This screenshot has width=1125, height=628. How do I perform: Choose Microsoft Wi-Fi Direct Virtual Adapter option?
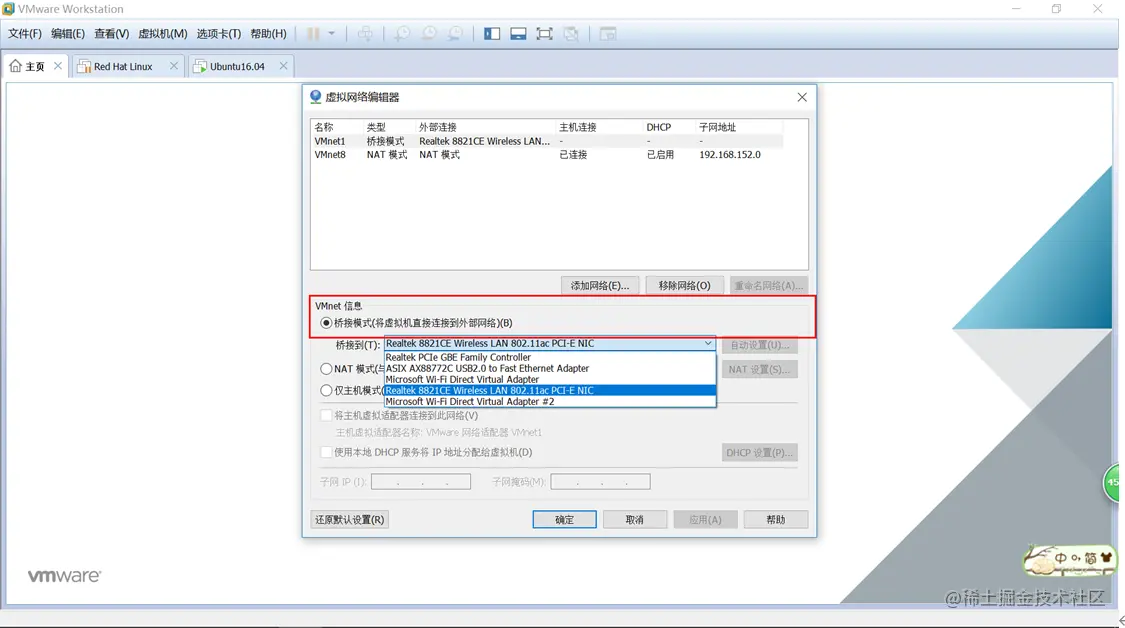click(x=550, y=379)
